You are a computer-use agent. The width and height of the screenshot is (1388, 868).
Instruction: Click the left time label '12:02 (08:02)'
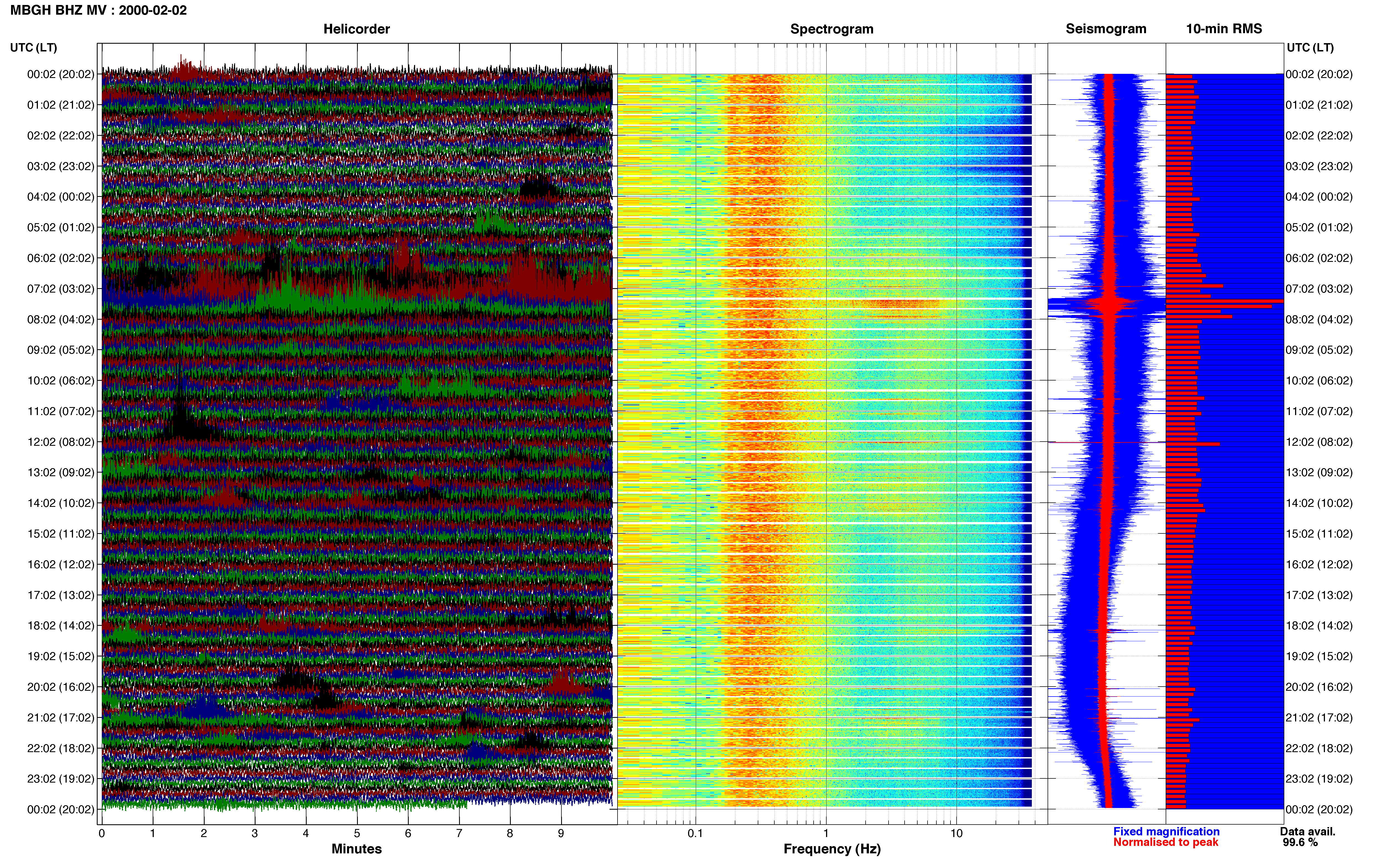[x=60, y=442]
